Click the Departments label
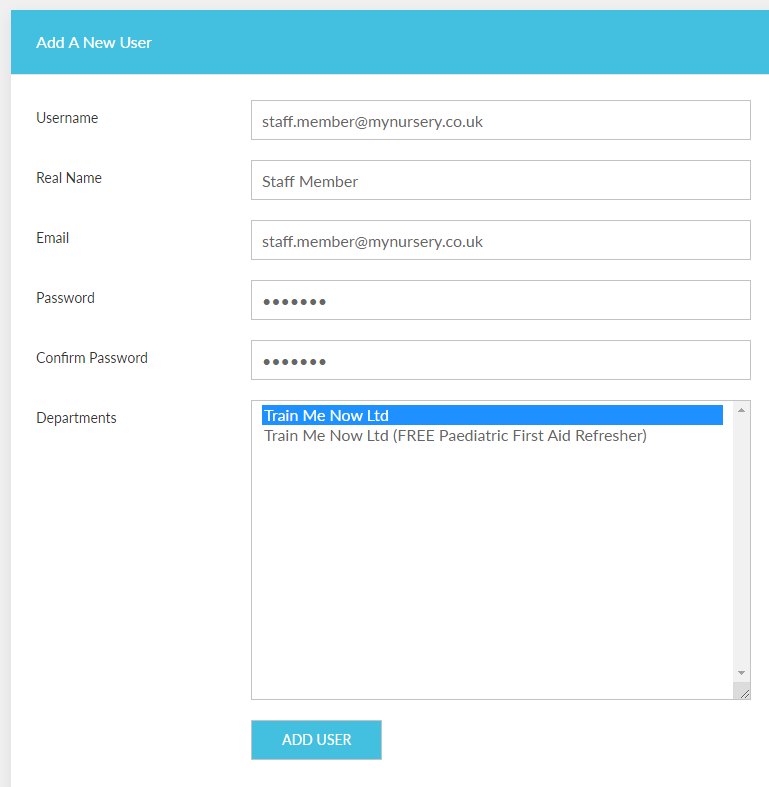This screenshot has width=769, height=787. tap(76, 418)
